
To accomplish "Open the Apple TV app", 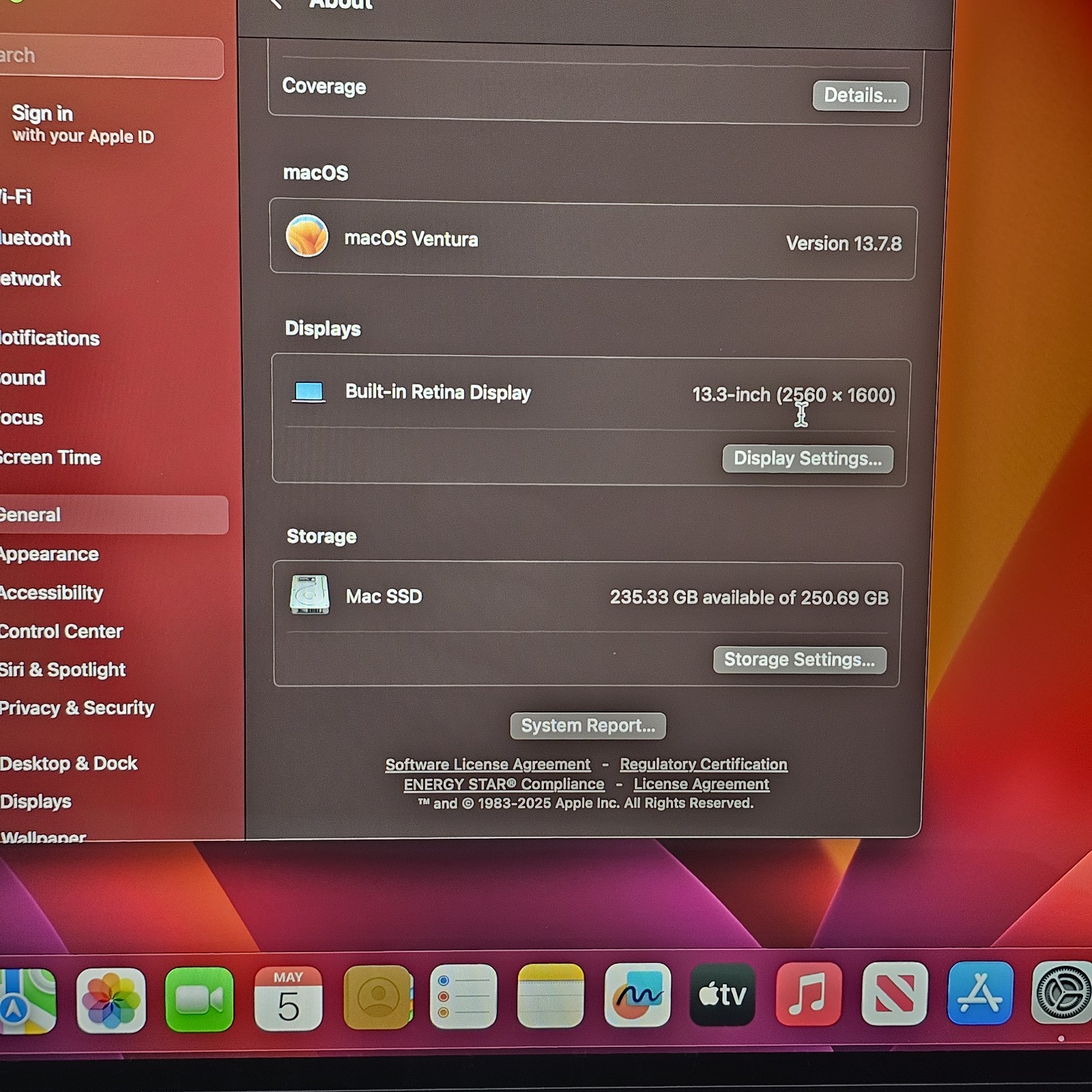I will click(723, 994).
